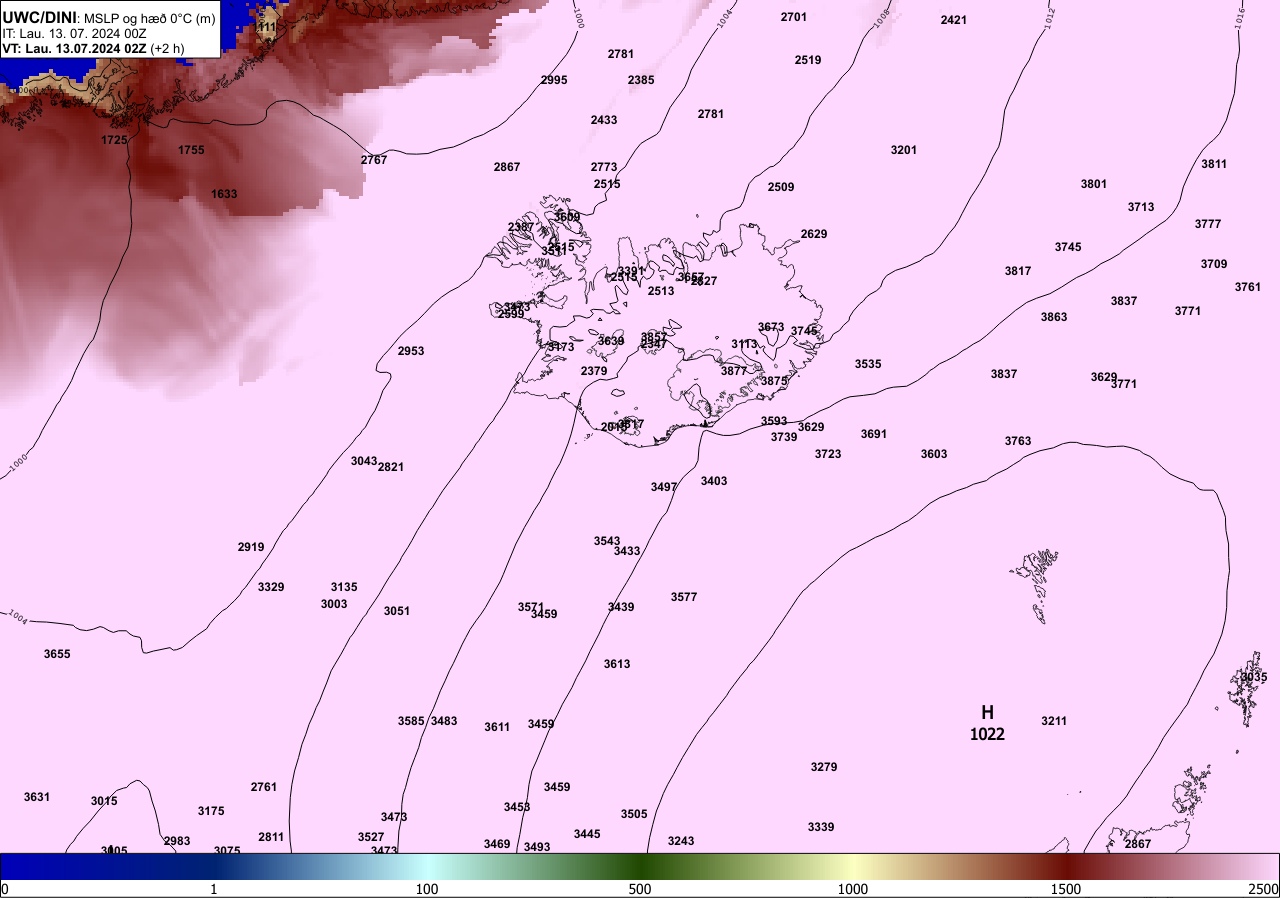Click the height value 3497

point(664,487)
